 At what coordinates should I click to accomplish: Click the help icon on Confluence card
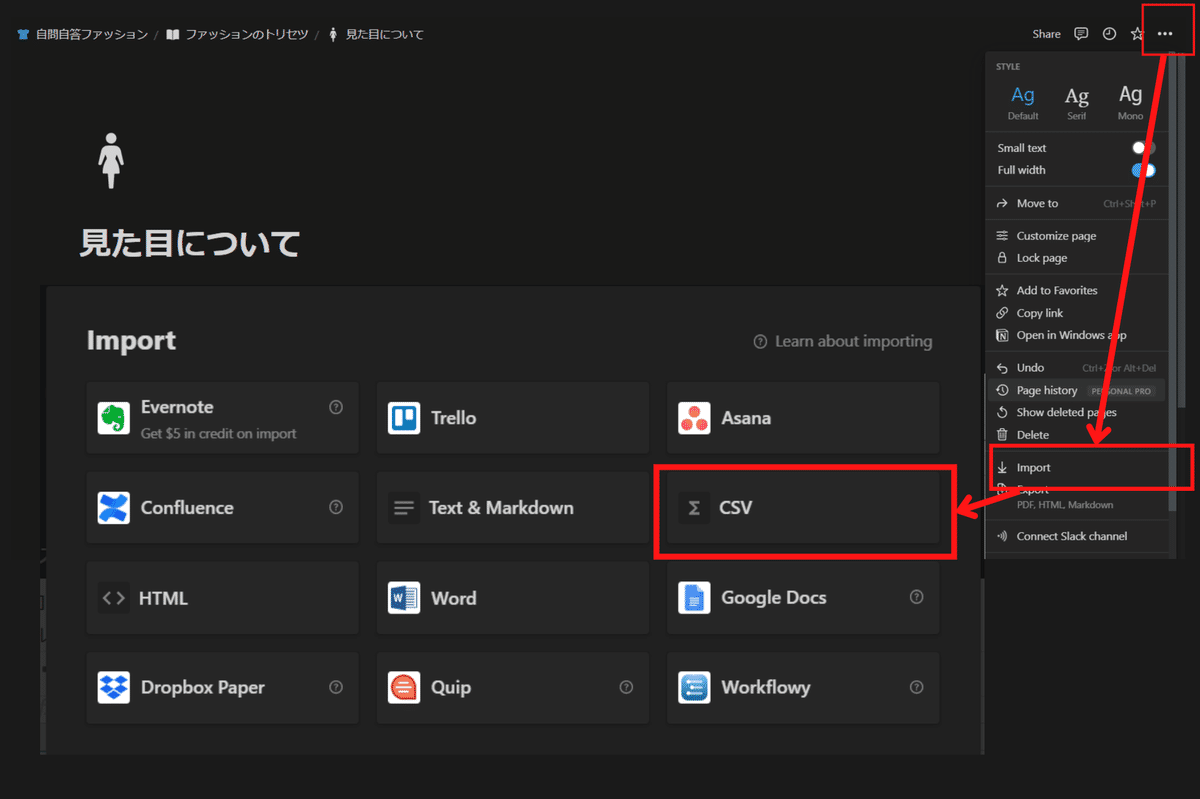(x=336, y=507)
